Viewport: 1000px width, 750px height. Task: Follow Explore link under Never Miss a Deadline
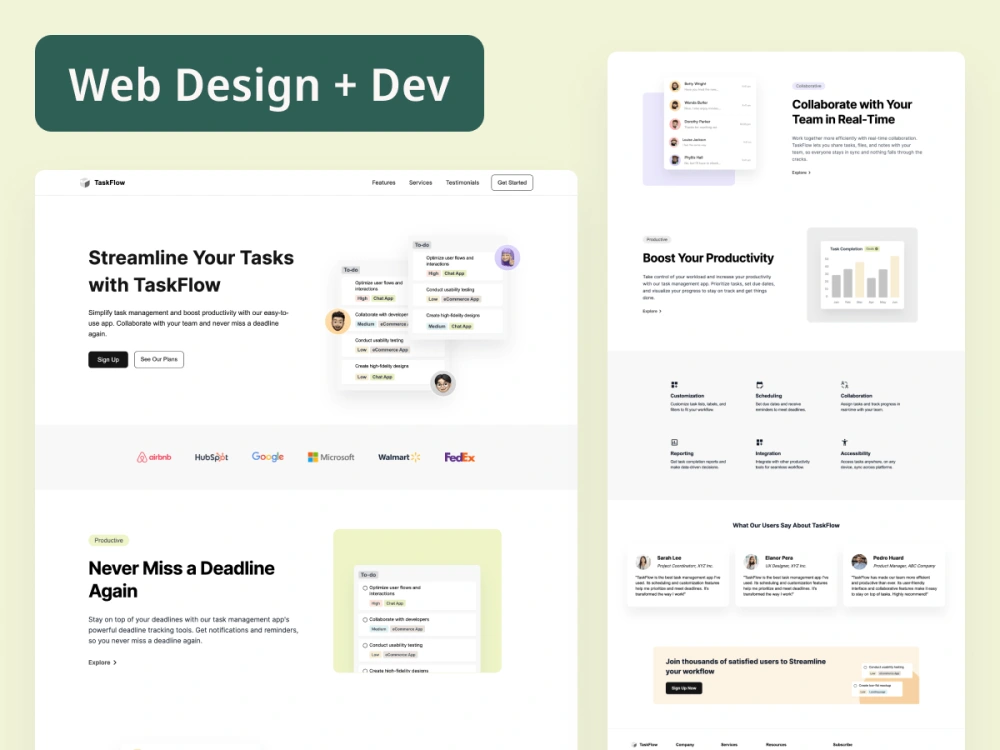tap(102, 663)
